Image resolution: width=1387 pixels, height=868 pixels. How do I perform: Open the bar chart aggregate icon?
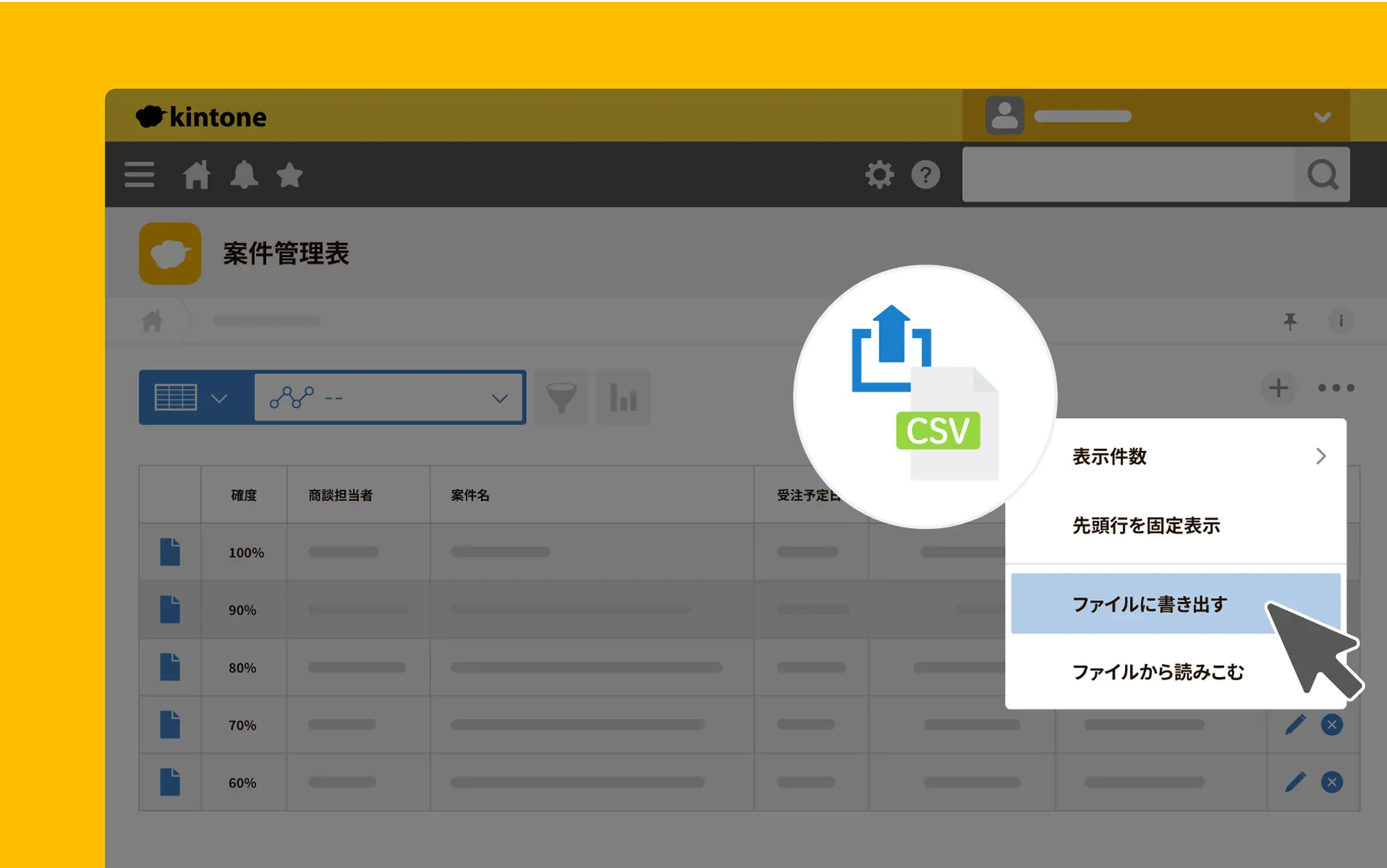pyautogui.click(x=623, y=398)
